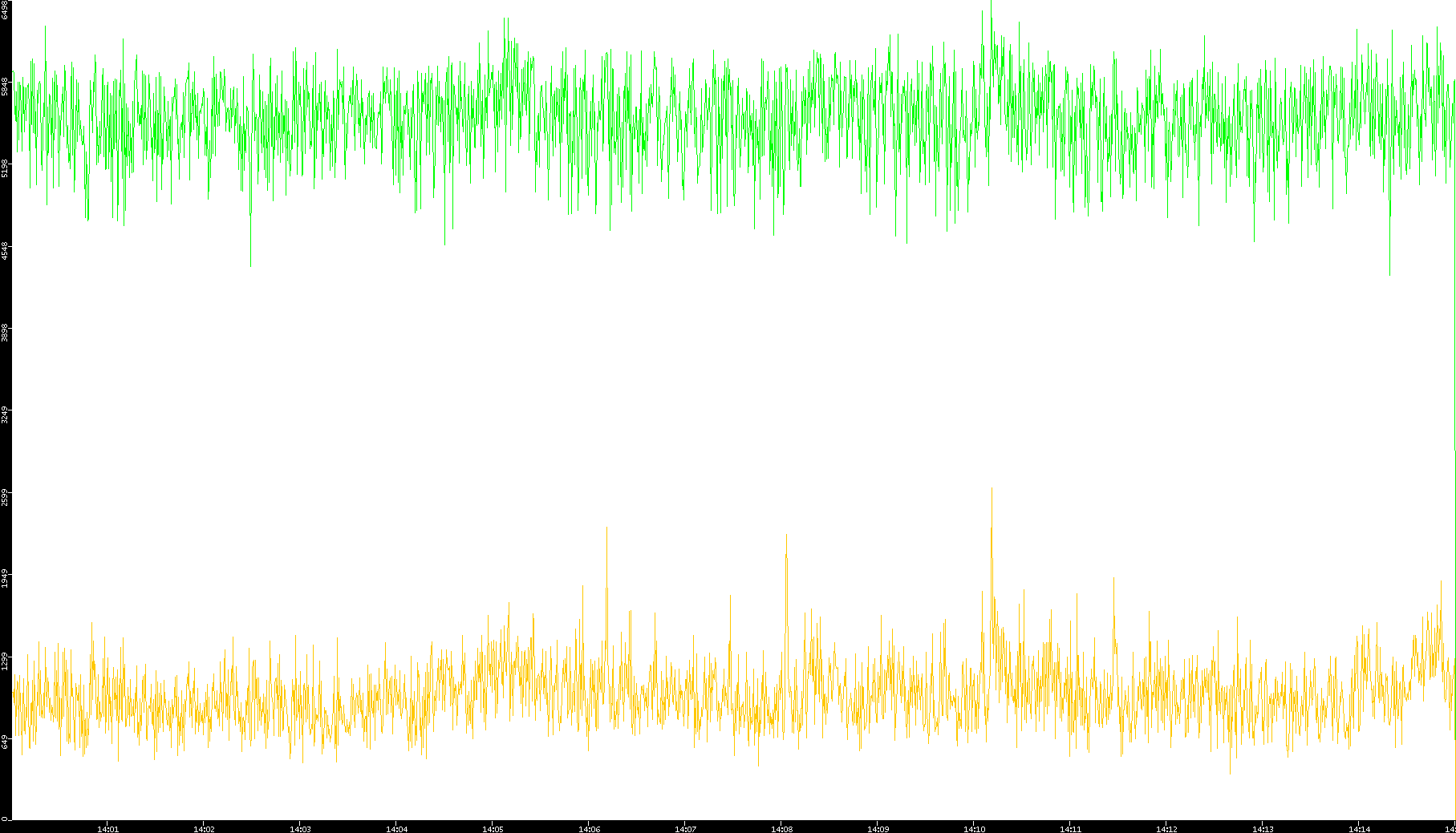
Task: Select the 6498 value axis label
Action: [x=5, y=10]
